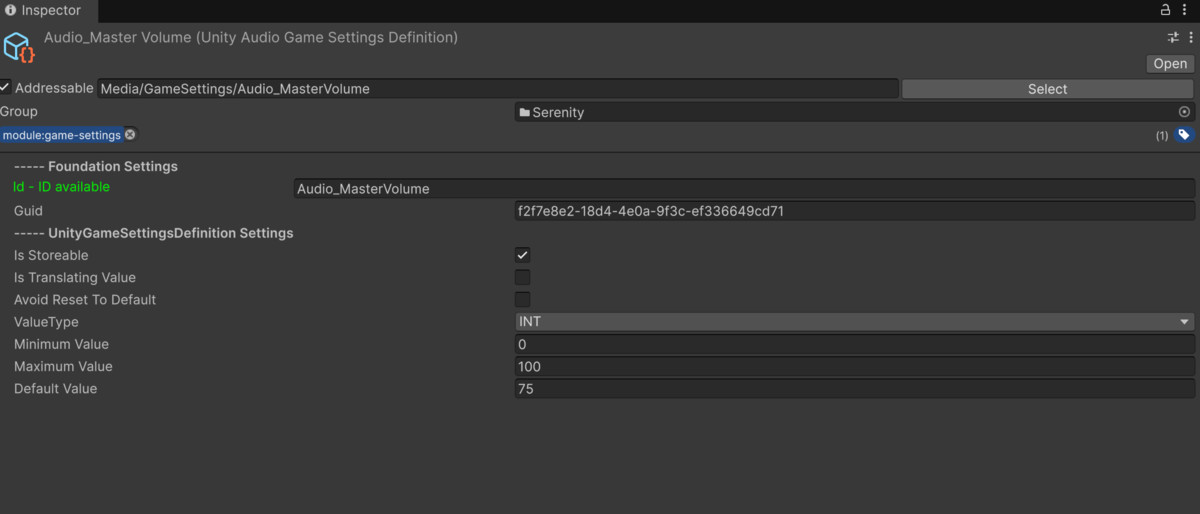Screen dimensions: 1200x514
Task: Click the 'Group' label
Action: tap(19, 111)
